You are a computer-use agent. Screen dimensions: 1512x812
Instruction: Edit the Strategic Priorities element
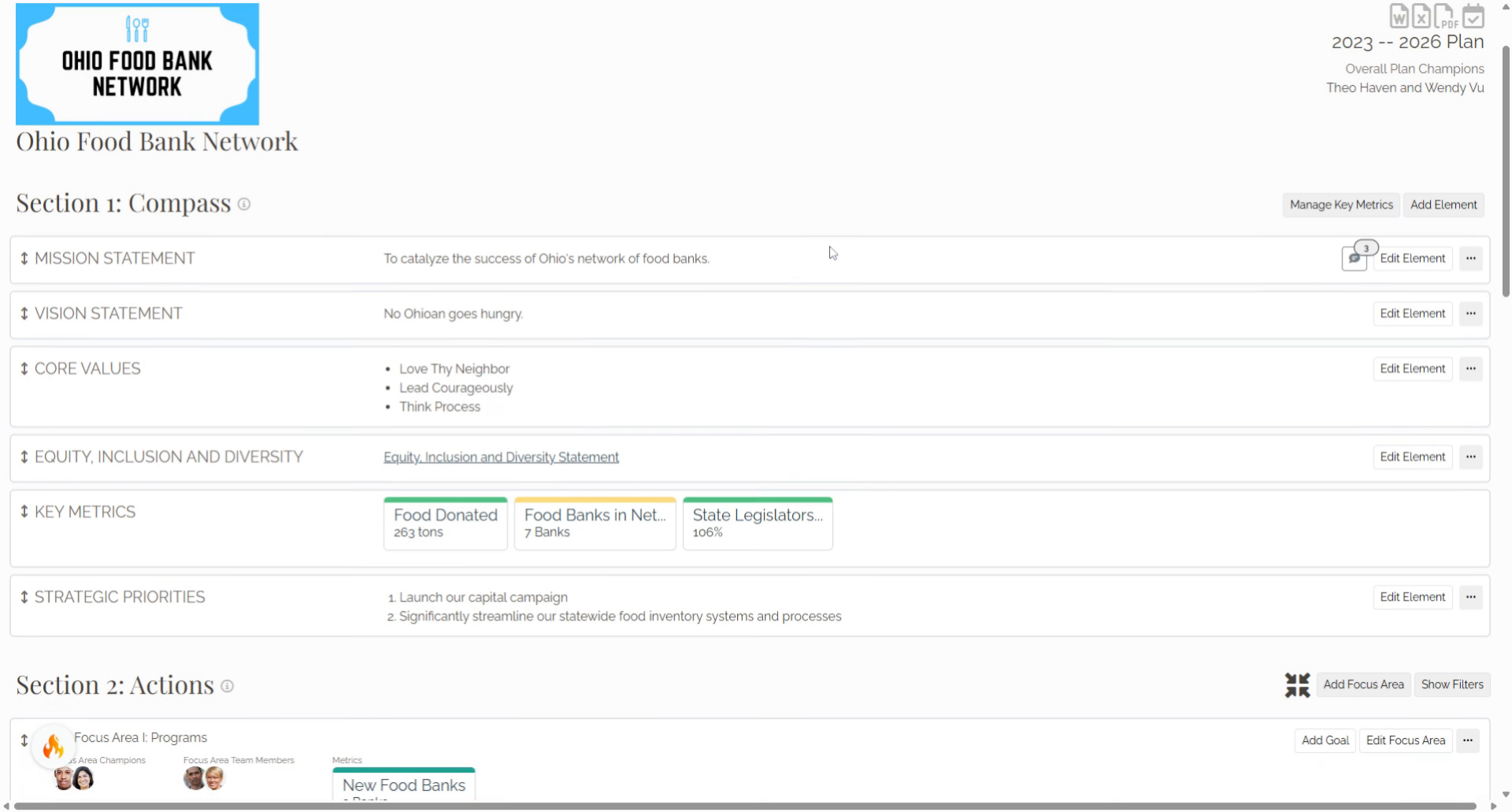(1413, 597)
